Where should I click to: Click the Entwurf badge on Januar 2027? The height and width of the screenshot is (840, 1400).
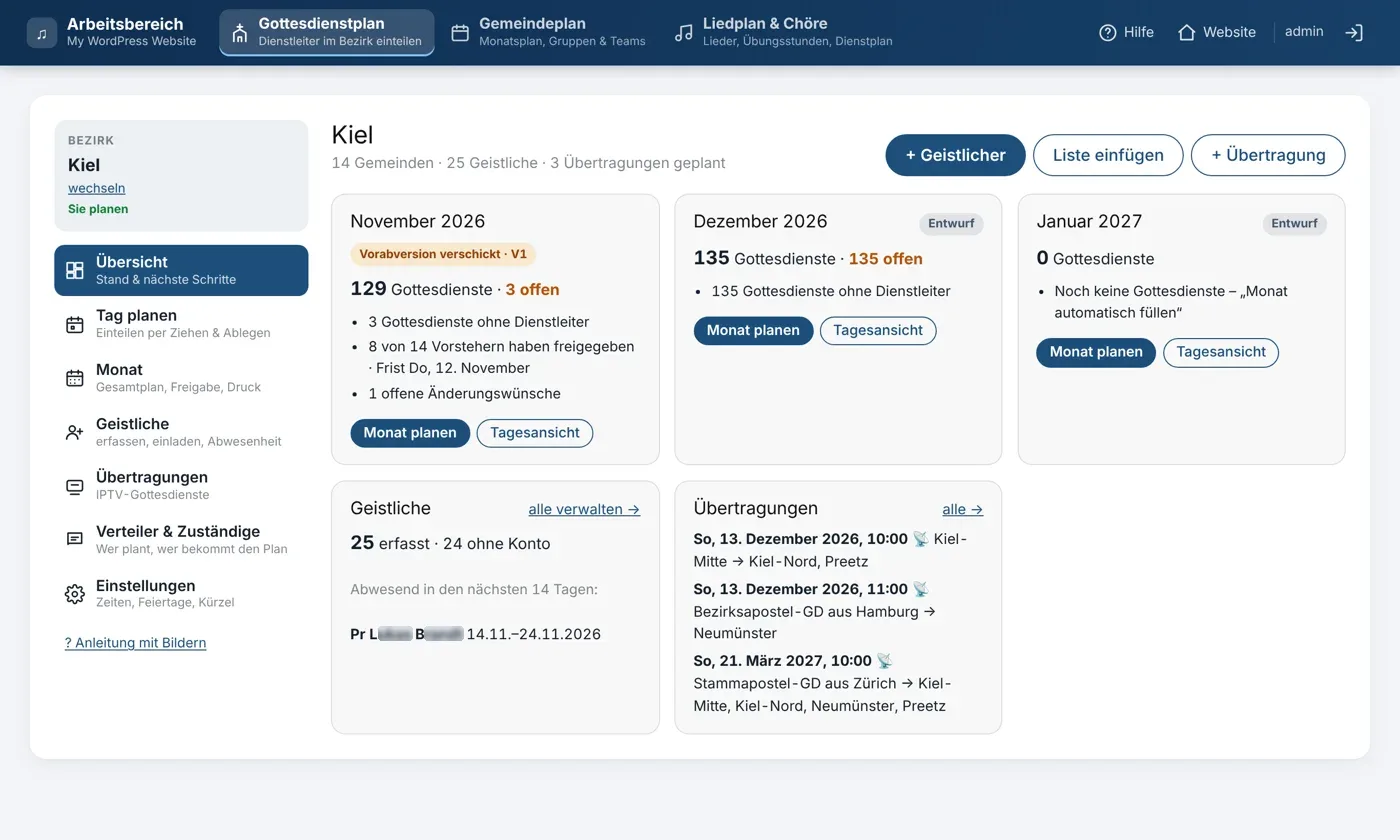point(1294,223)
